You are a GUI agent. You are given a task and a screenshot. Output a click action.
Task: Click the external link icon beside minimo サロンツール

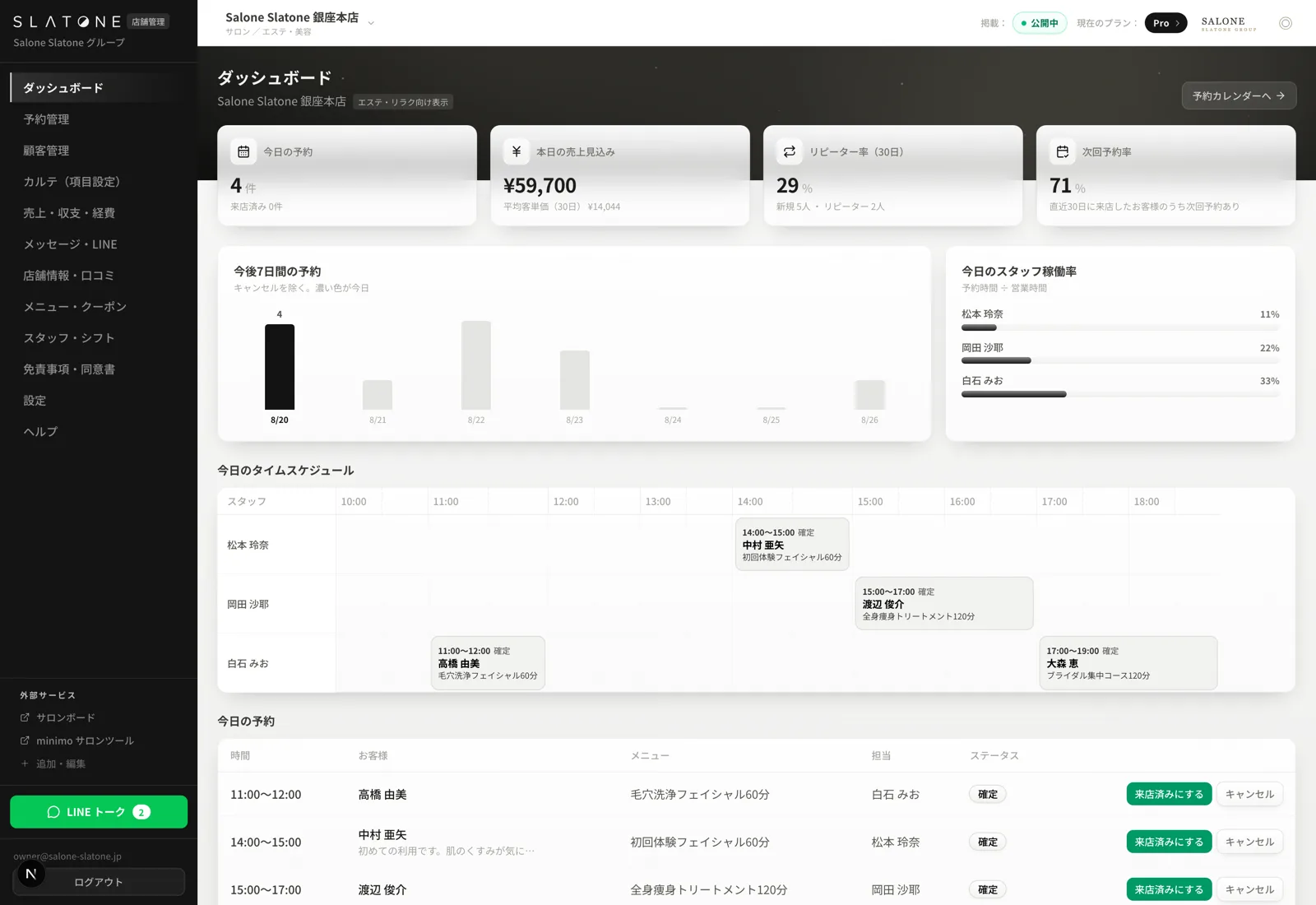pyautogui.click(x=25, y=740)
